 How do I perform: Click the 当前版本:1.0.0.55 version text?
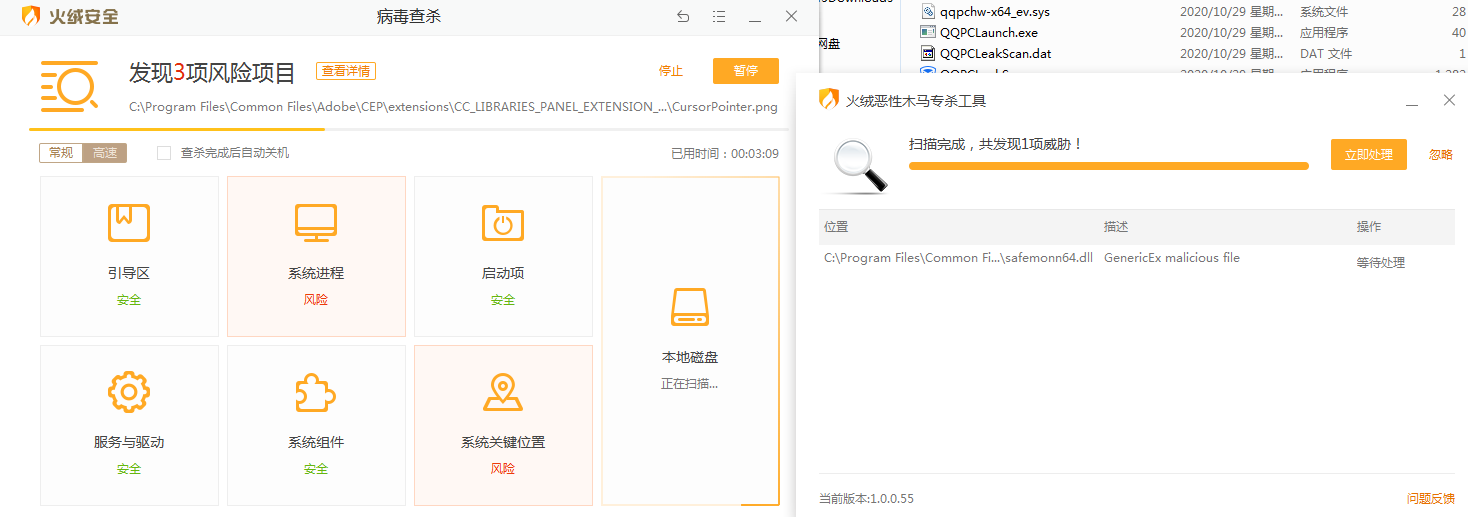pyautogui.click(x=866, y=498)
